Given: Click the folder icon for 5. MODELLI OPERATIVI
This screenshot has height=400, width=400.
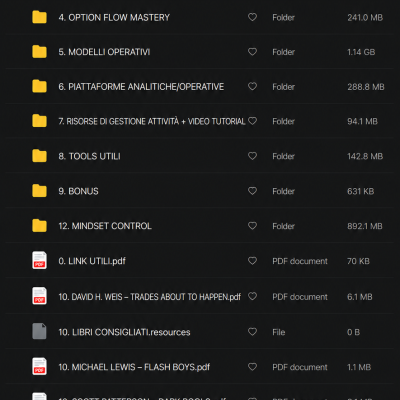Looking at the screenshot, I should click(x=39, y=52).
